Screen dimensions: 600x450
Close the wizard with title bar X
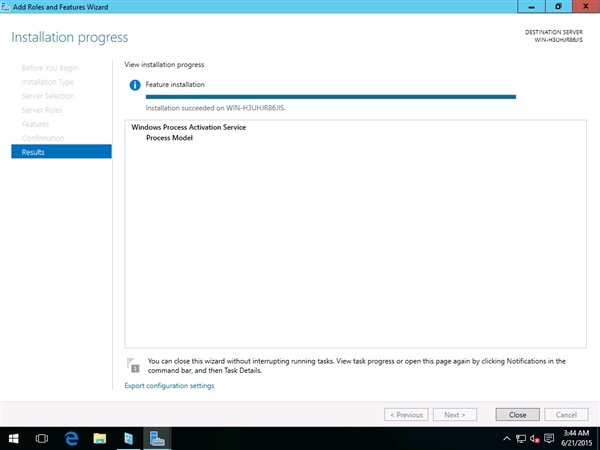tap(586, 7)
